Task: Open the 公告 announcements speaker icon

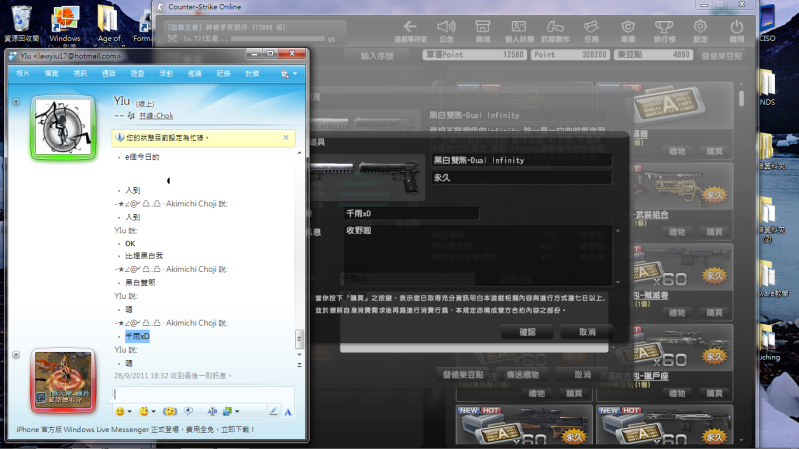Action: tap(446, 27)
